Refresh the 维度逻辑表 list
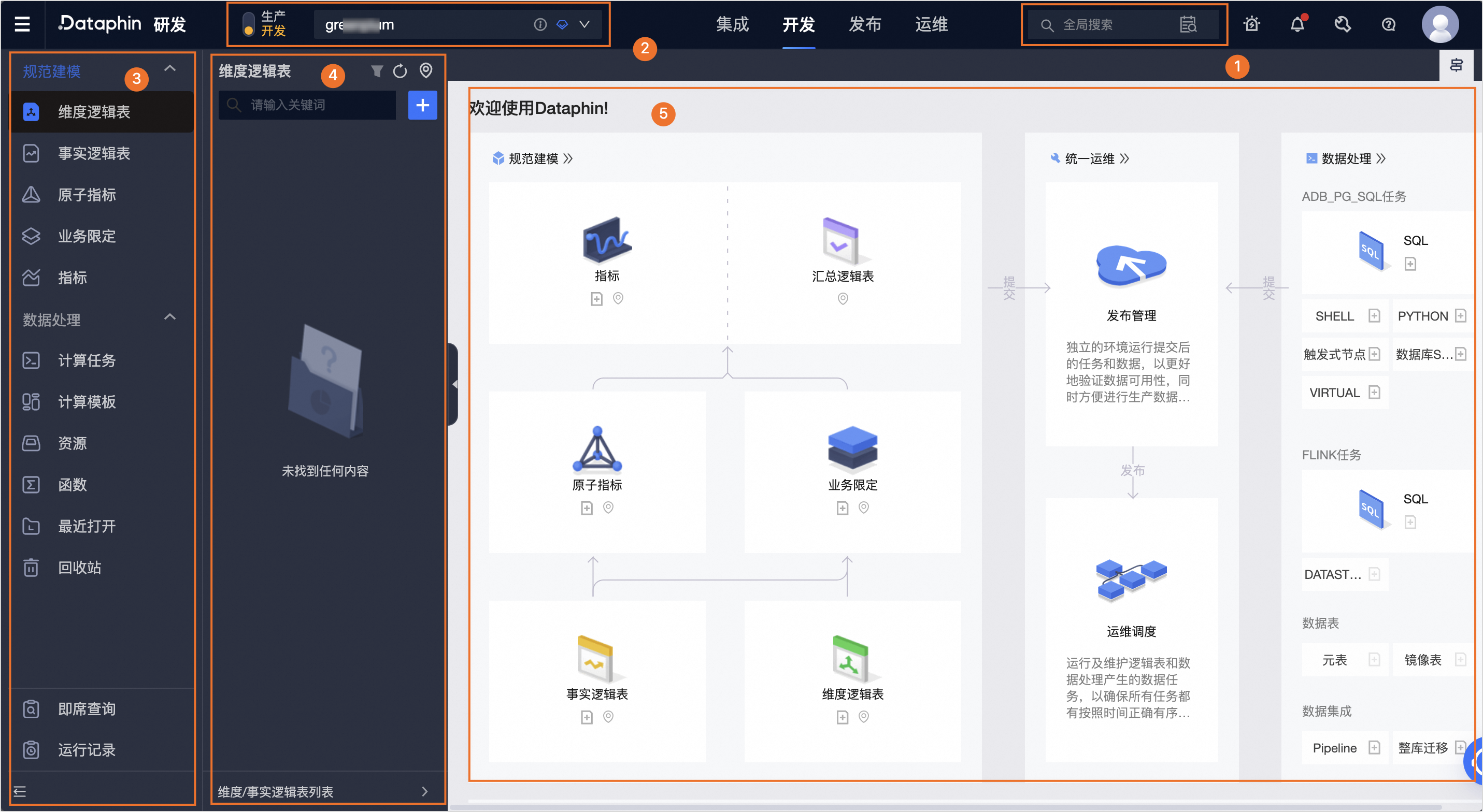The height and width of the screenshot is (812, 1483). tap(401, 70)
